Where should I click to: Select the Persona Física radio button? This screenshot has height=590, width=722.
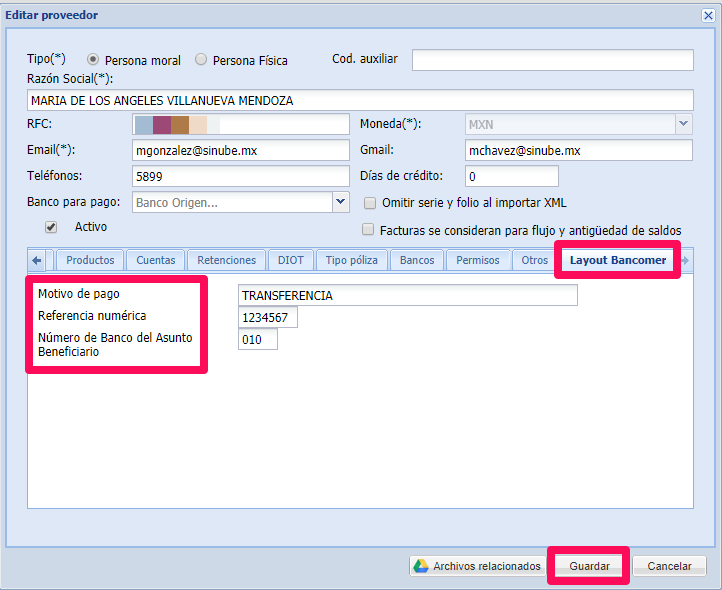click(x=201, y=59)
